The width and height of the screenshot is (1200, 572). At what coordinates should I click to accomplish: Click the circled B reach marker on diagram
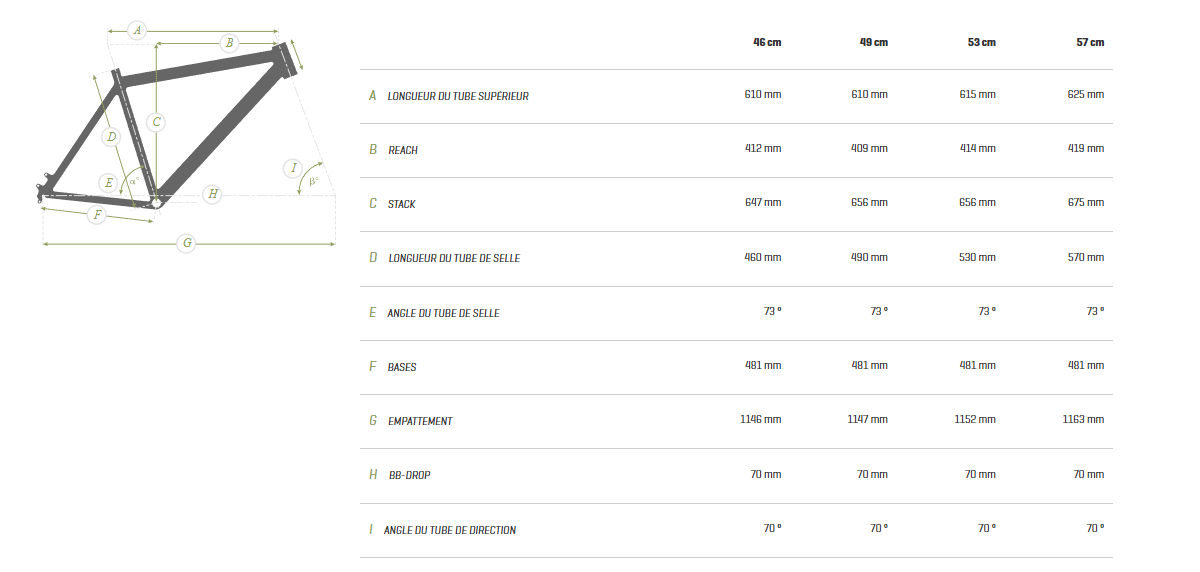click(229, 42)
